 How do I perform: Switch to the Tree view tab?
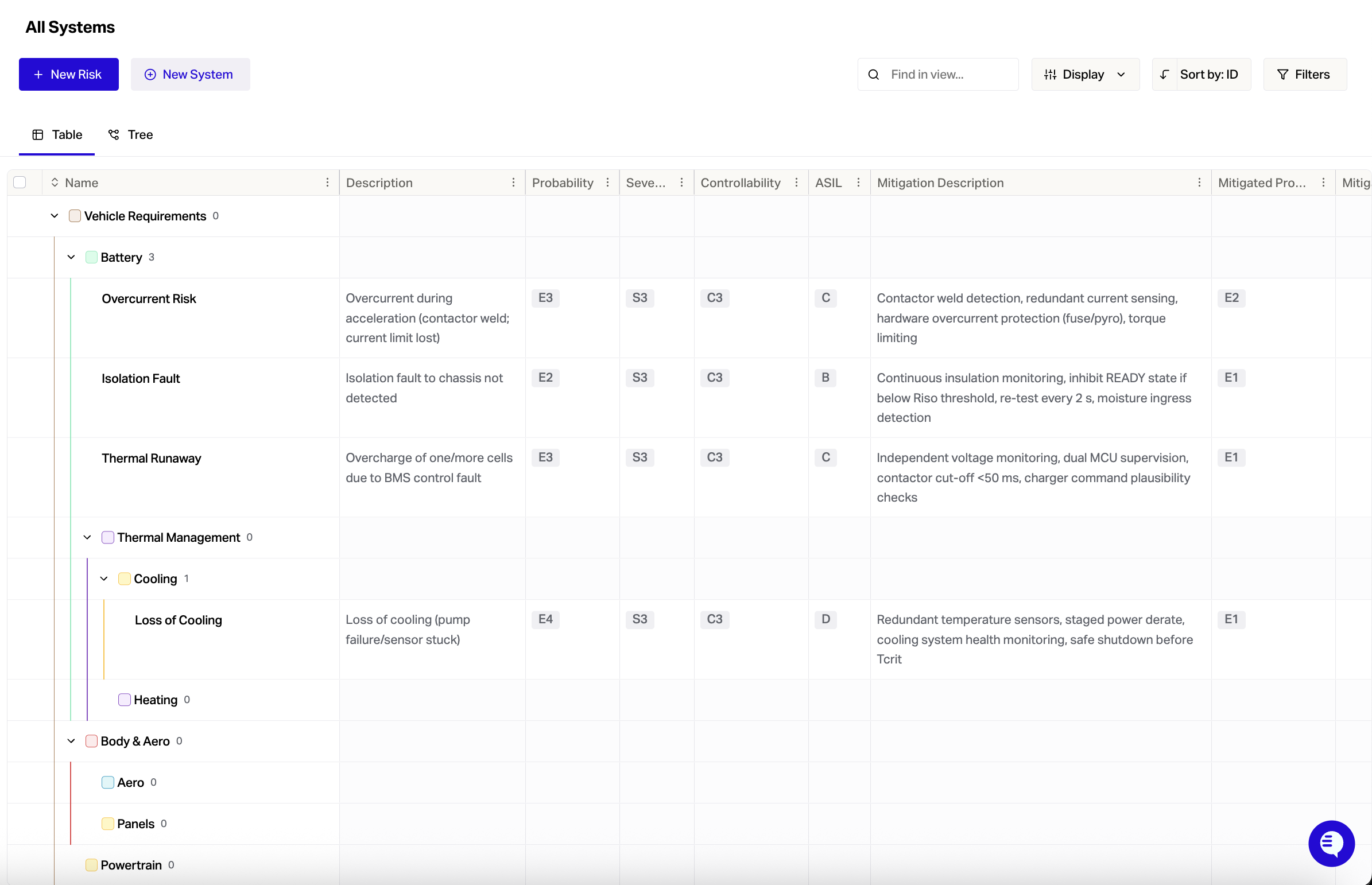(131, 134)
